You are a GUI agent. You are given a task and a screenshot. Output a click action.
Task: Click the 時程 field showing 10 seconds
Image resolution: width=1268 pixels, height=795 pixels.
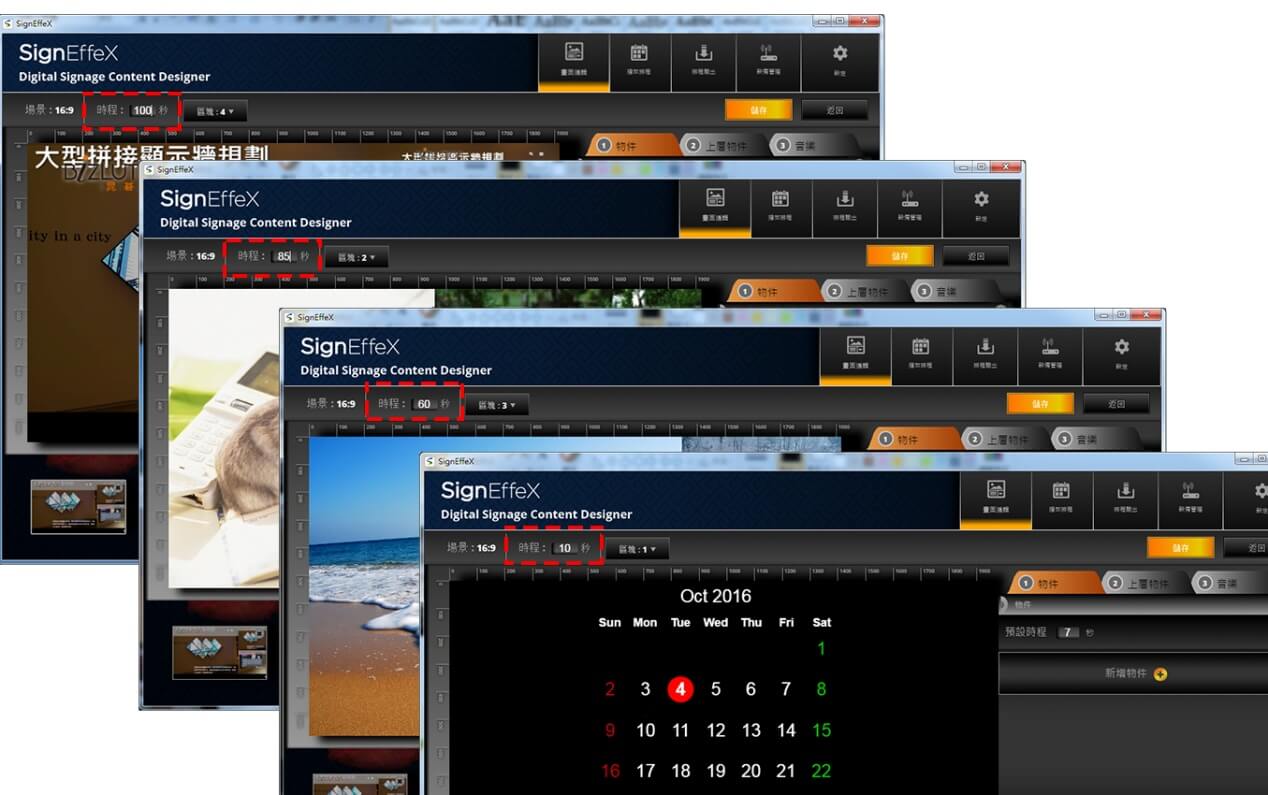pos(565,548)
